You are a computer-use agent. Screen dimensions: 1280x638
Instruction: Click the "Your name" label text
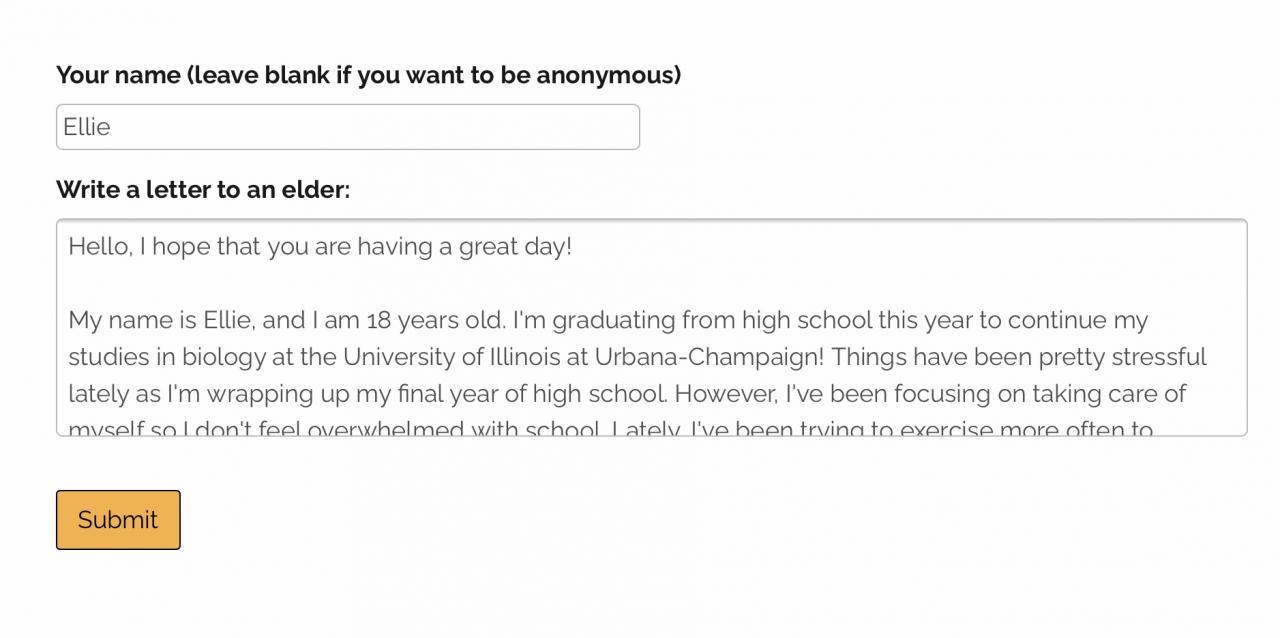[x=118, y=75]
